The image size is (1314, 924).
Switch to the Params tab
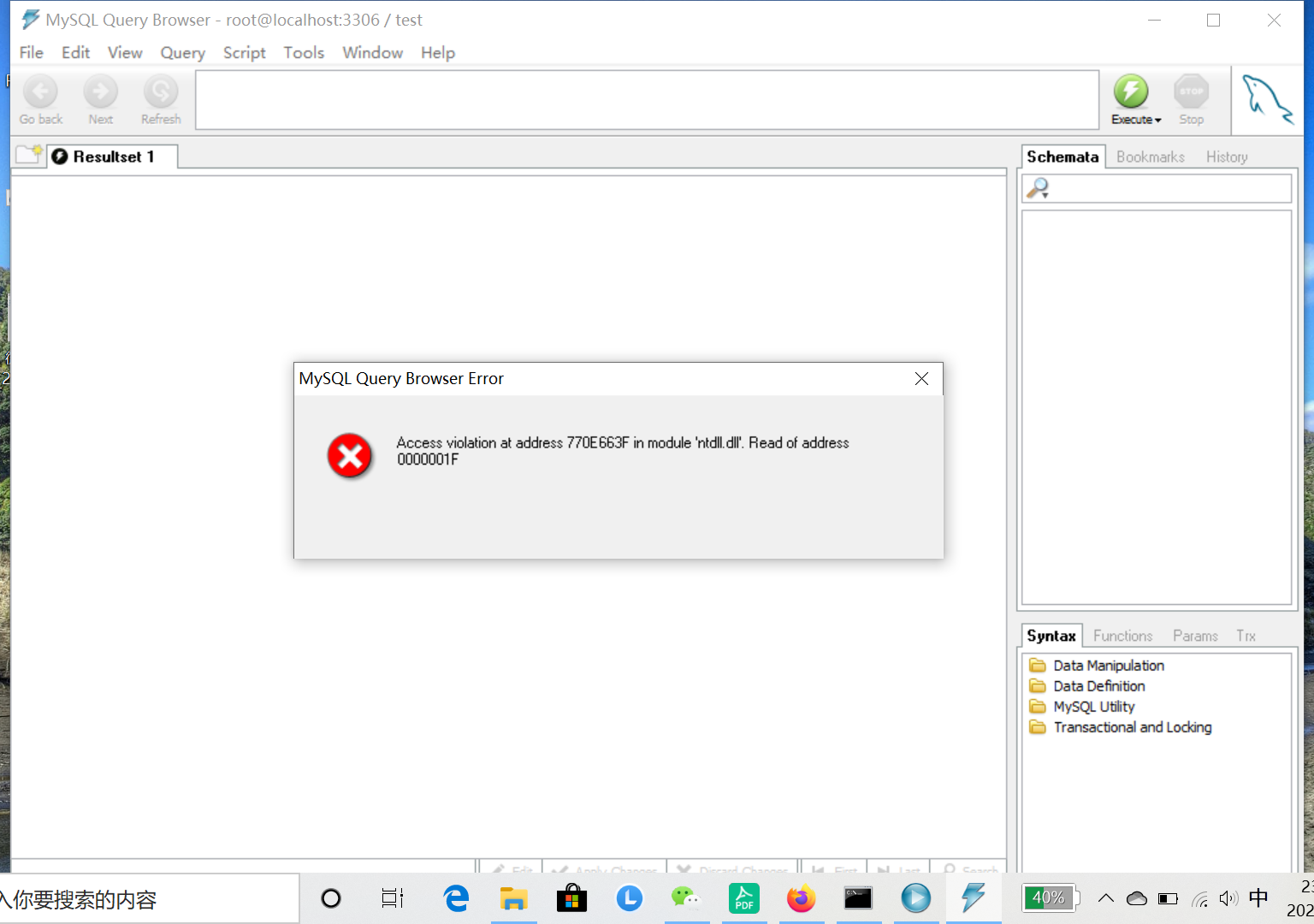(1195, 636)
